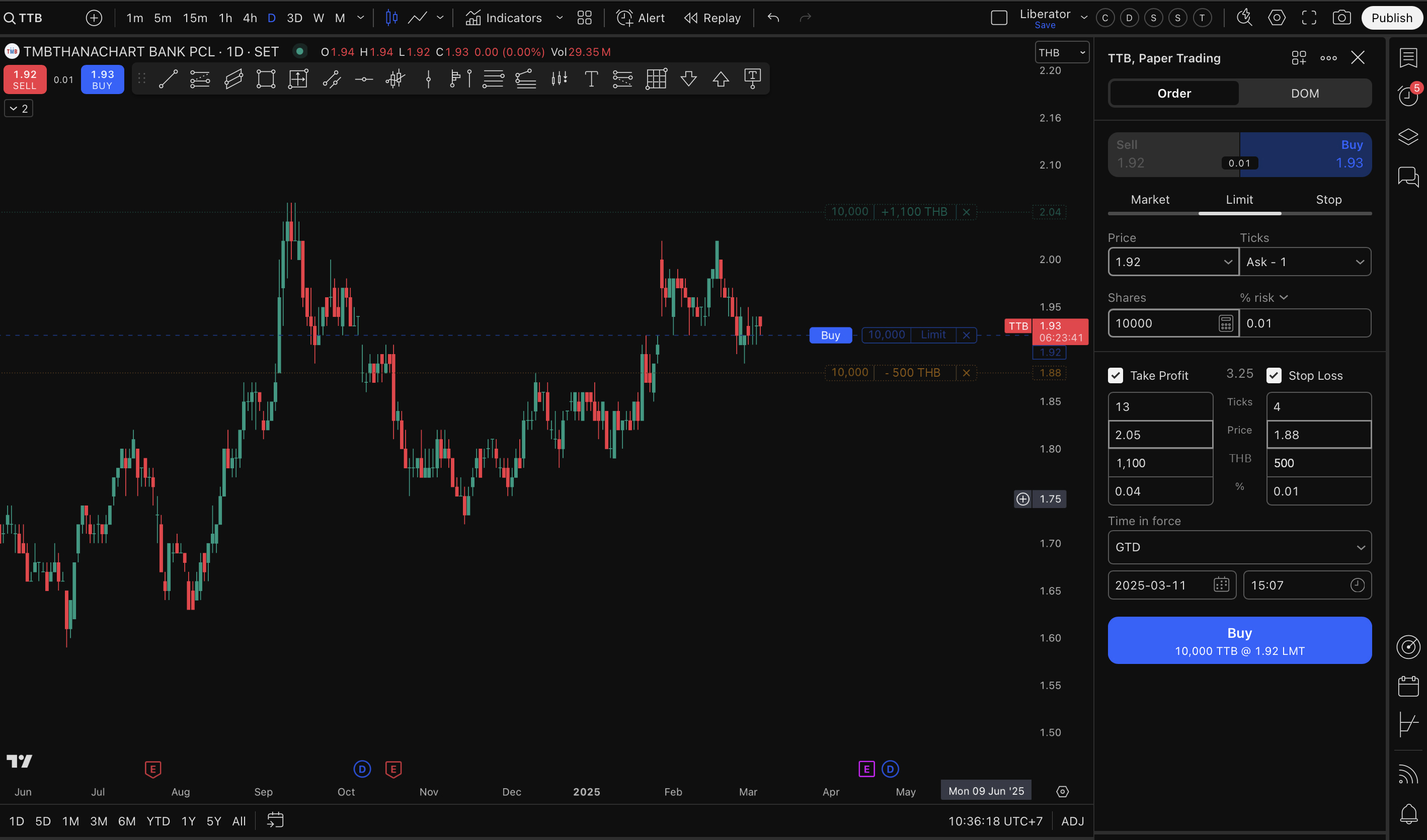The image size is (1427, 840).
Task: Open quick search icon in top bar
Action: 1244,18
